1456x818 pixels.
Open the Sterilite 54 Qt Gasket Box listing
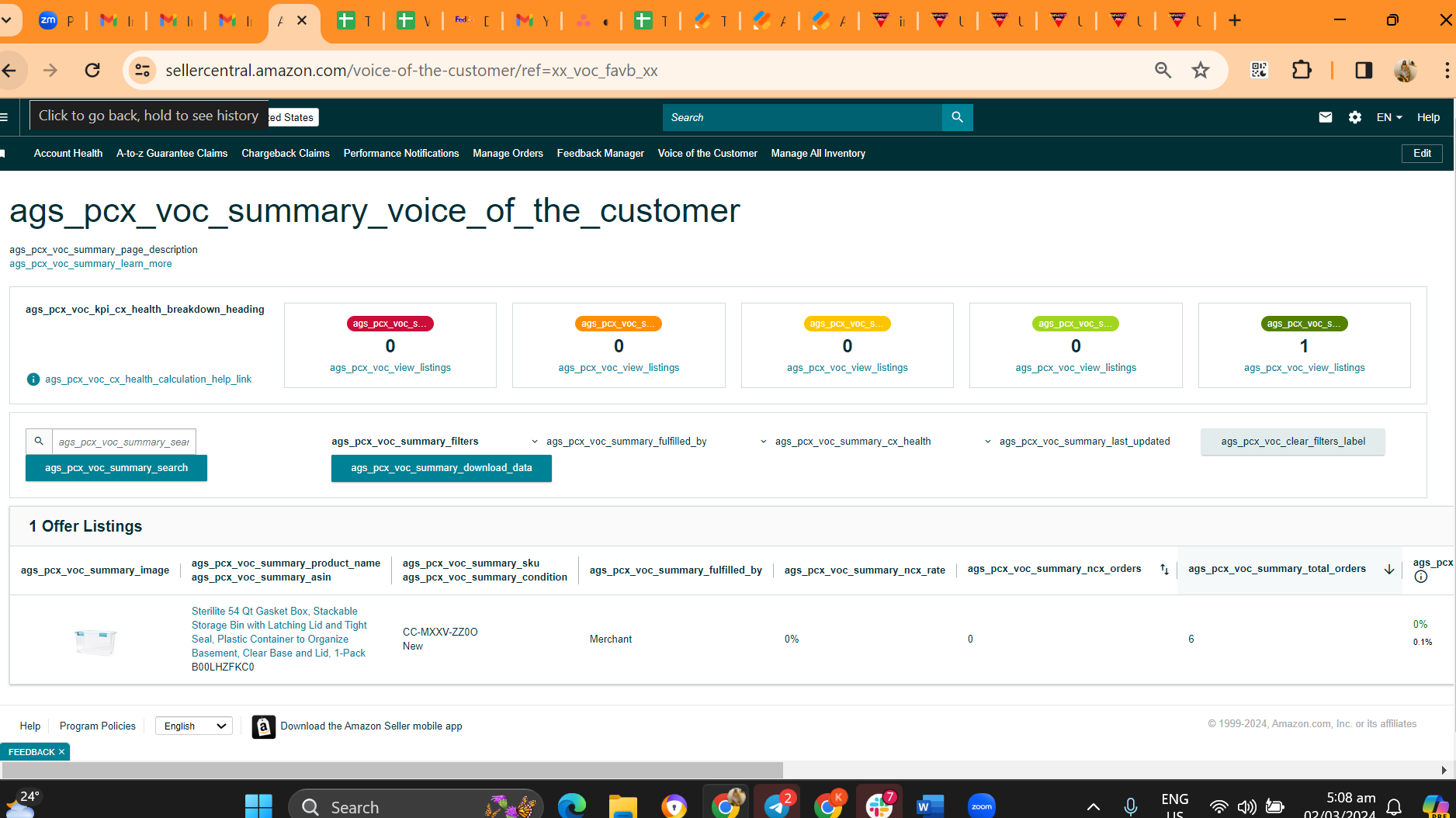tap(279, 633)
